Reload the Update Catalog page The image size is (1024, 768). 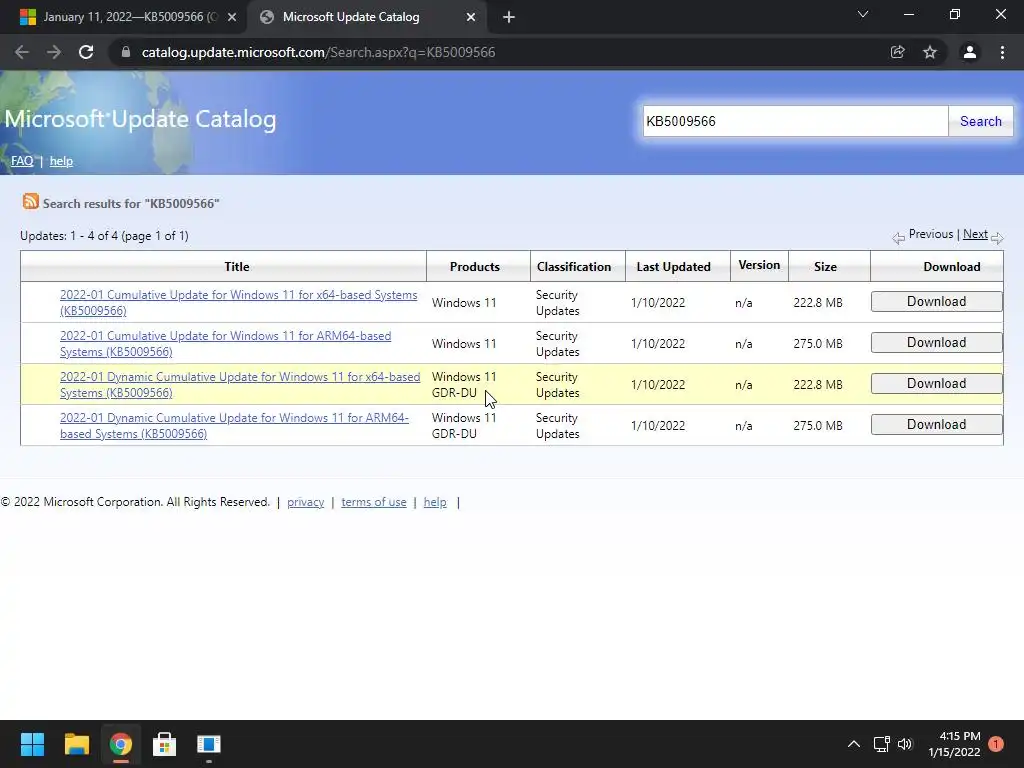tap(86, 52)
